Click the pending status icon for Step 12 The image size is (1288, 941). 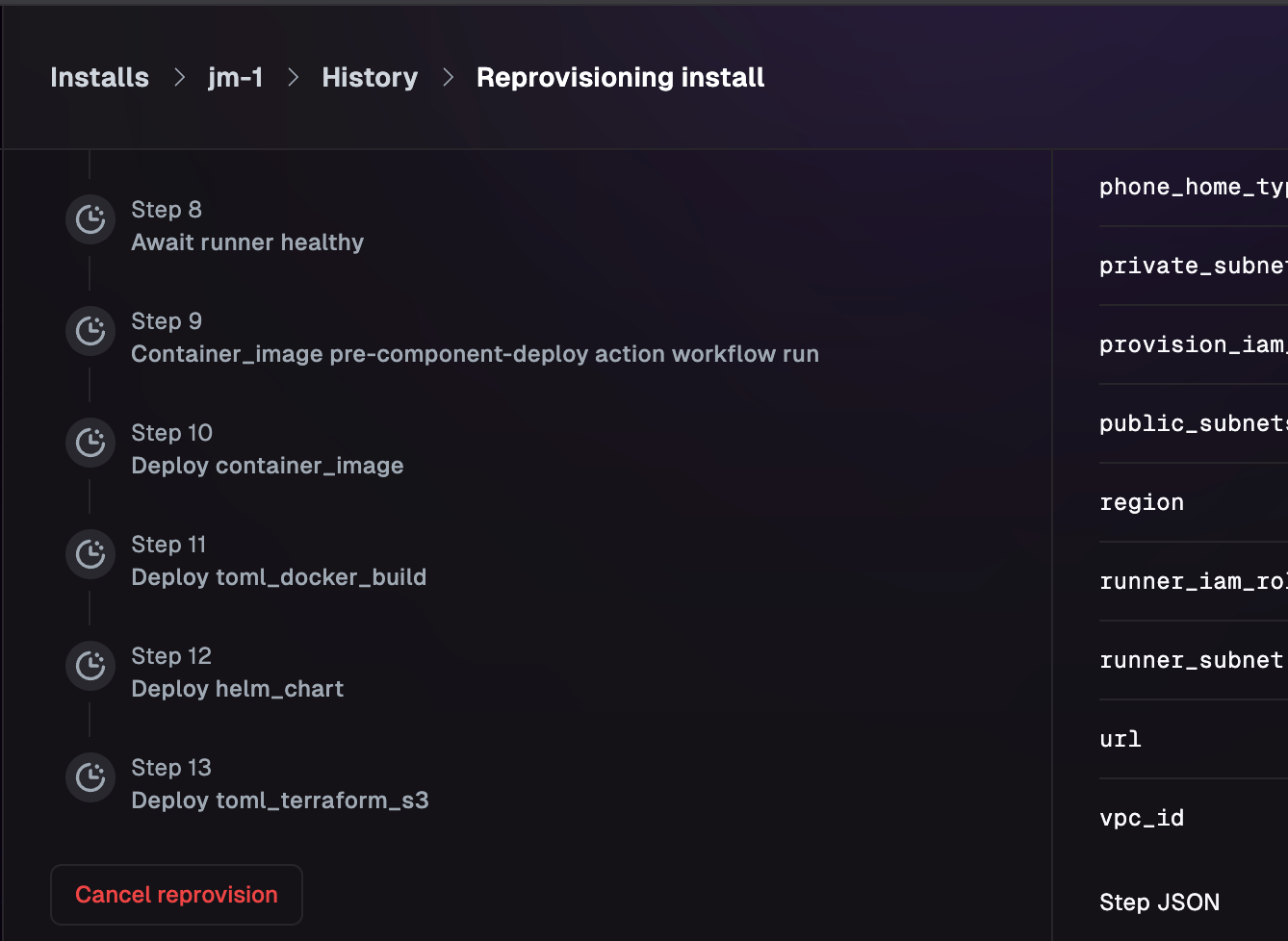[x=90, y=666]
